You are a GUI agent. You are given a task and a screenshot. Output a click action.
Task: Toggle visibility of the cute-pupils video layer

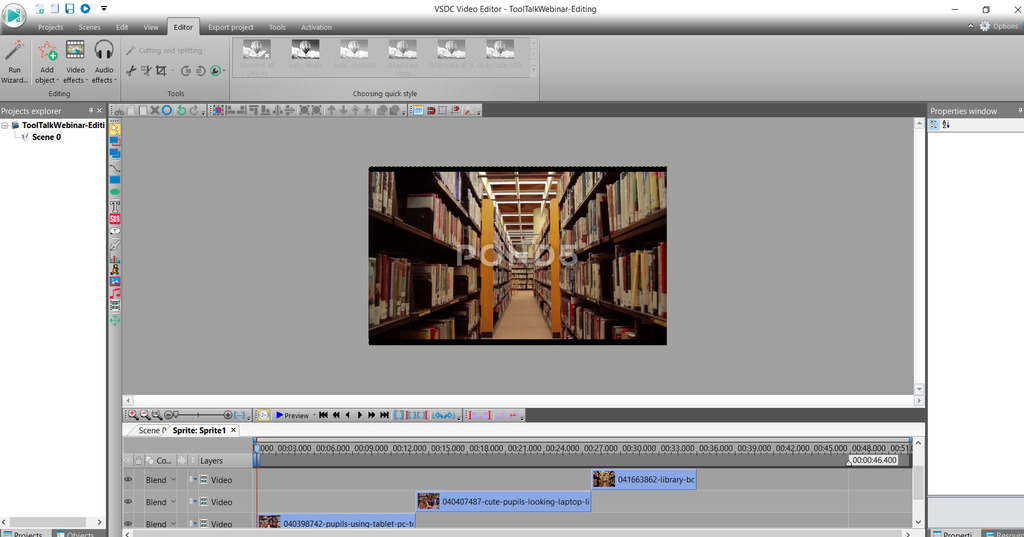click(x=128, y=502)
